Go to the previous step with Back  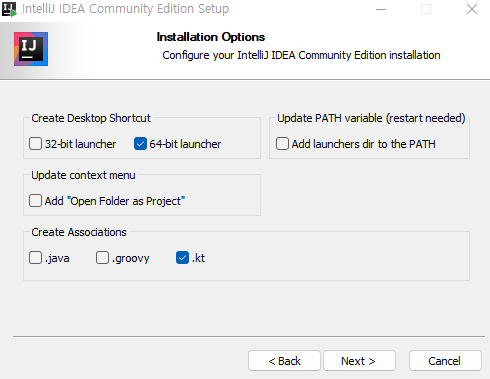[284, 361]
